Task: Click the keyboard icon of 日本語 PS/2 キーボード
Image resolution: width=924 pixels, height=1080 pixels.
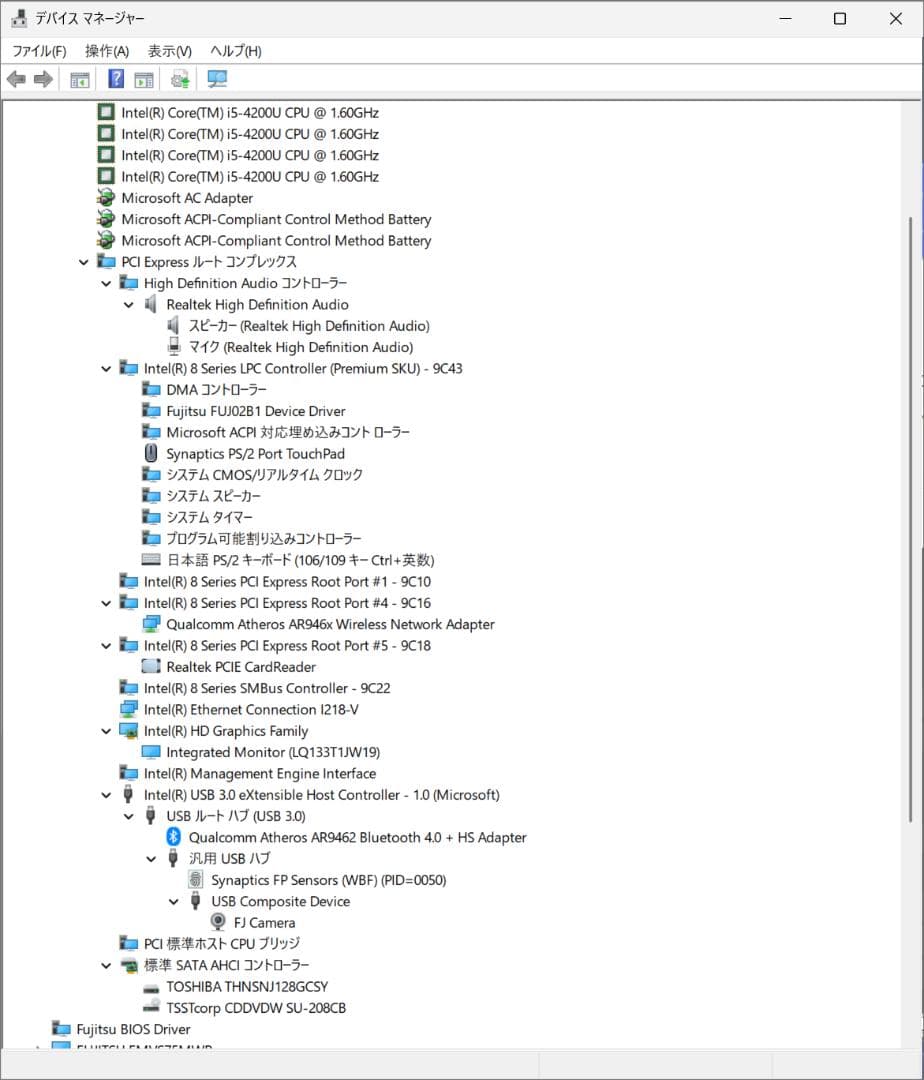Action: 151,559
